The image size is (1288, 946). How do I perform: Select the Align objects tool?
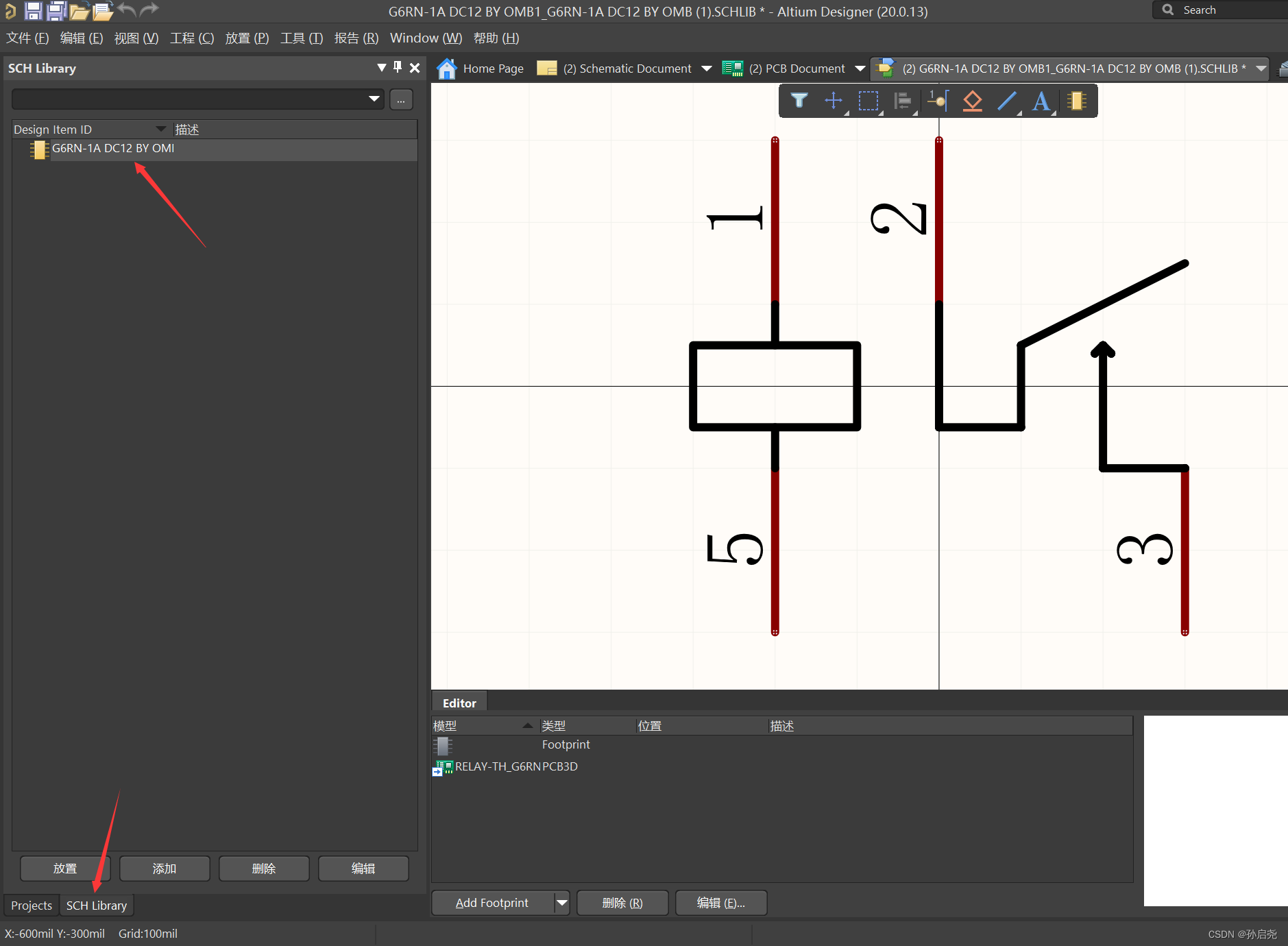click(903, 101)
